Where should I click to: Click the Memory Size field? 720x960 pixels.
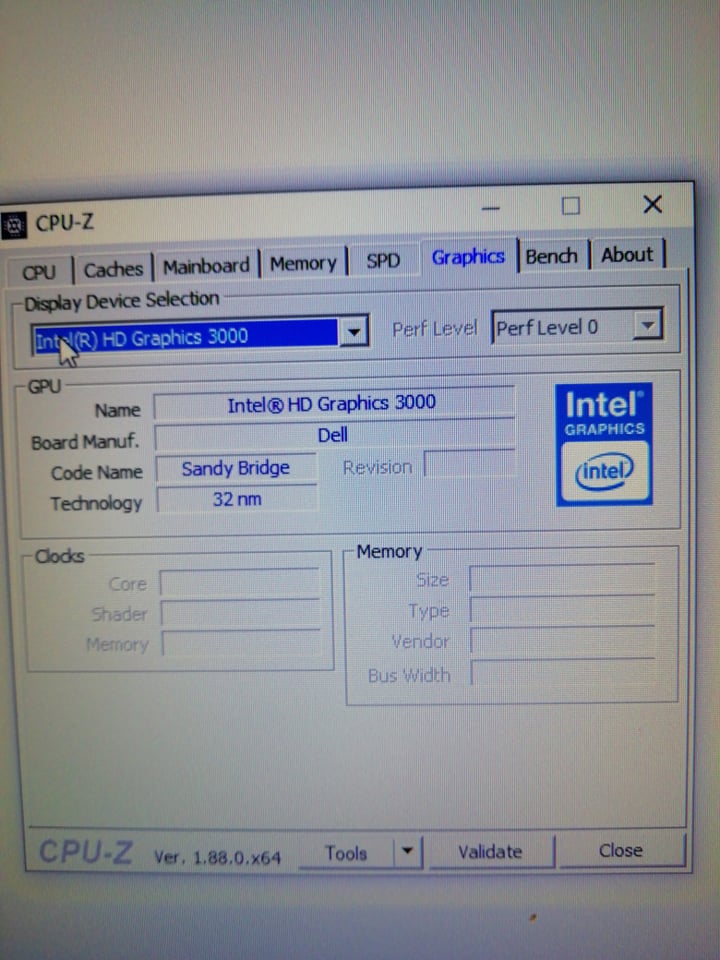click(562, 577)
